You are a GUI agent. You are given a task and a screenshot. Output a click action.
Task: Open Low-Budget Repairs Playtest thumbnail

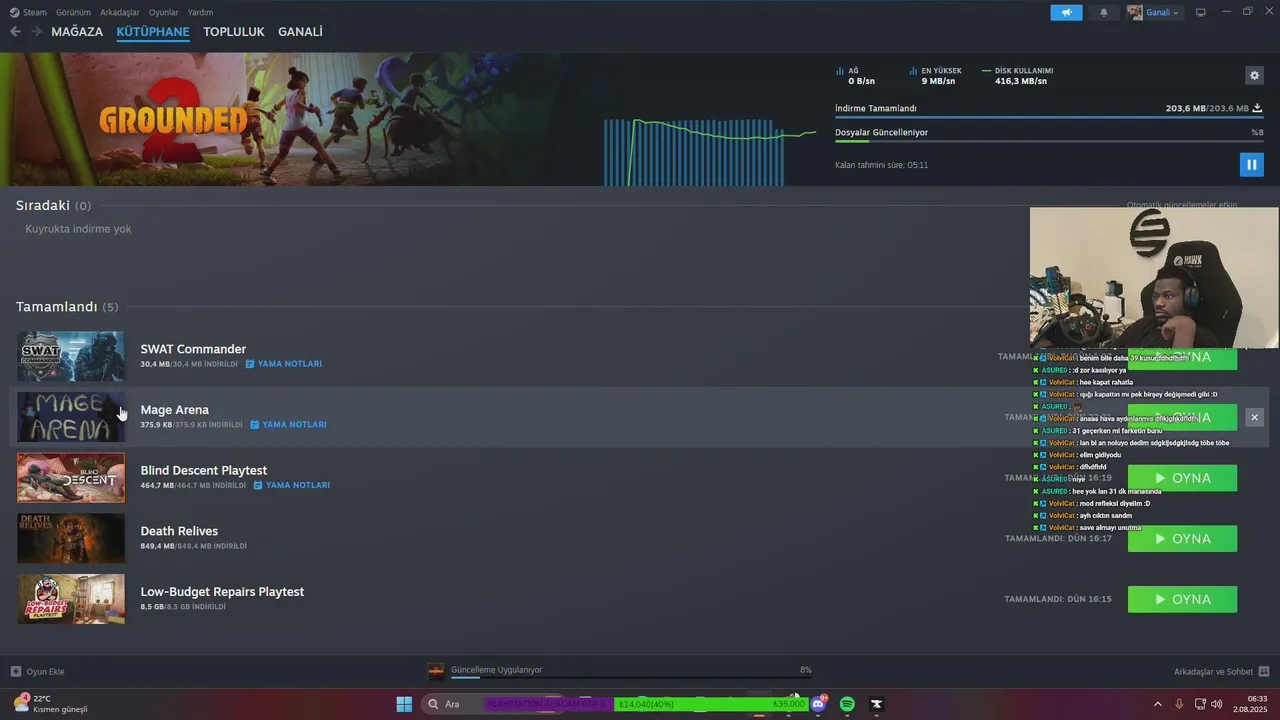click(71, 599)
